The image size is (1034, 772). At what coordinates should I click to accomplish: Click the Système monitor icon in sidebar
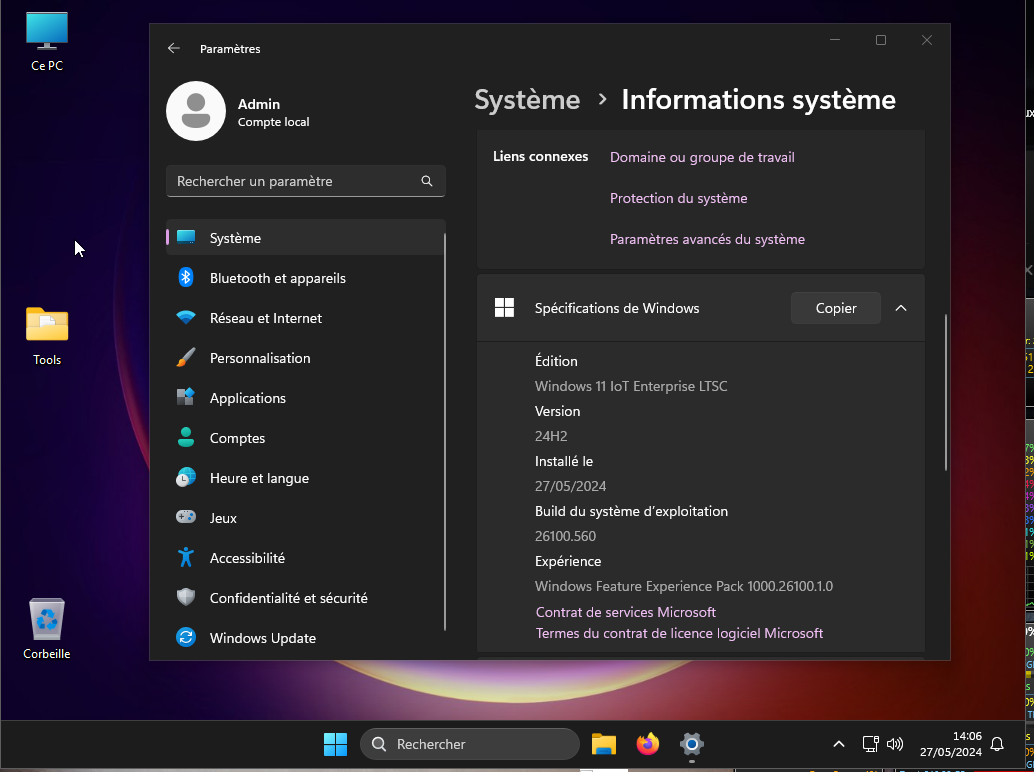[x=186, y=237]
